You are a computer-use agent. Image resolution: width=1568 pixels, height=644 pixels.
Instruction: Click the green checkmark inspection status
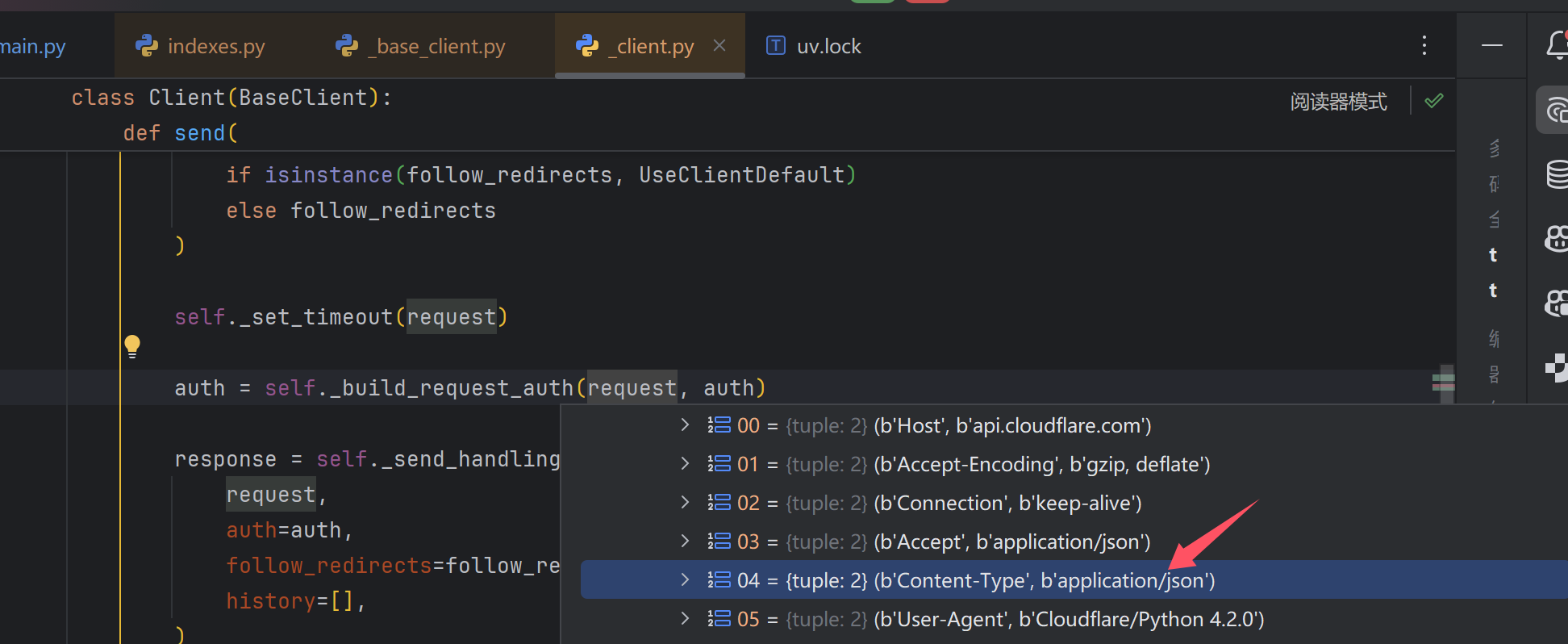click(1434, 101)
